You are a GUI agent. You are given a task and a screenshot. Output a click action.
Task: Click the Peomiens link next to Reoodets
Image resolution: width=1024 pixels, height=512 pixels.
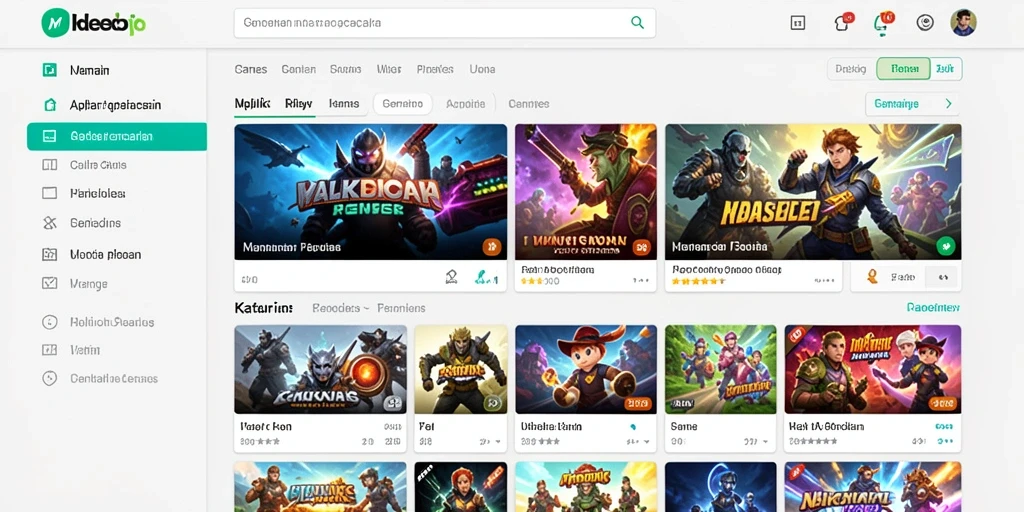click(401, 308)
